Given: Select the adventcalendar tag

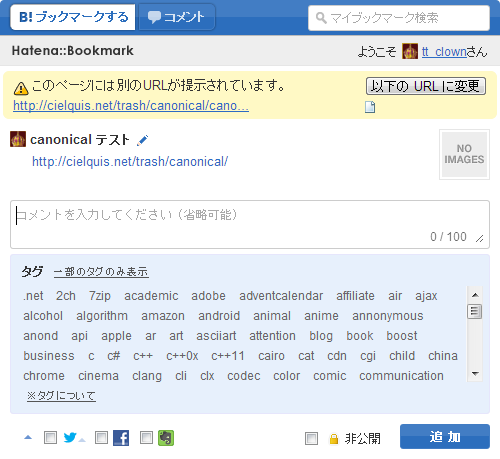Looking at the screenshot, I should click(281, 296).
